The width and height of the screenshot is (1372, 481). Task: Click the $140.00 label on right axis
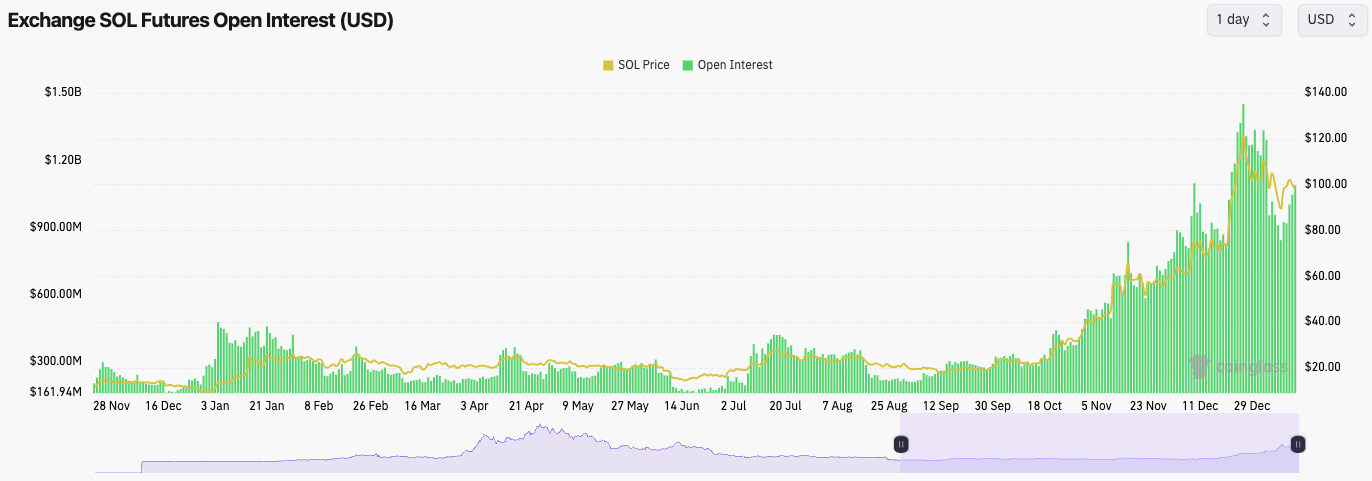pyautogui.click(x=1326, y=92)
